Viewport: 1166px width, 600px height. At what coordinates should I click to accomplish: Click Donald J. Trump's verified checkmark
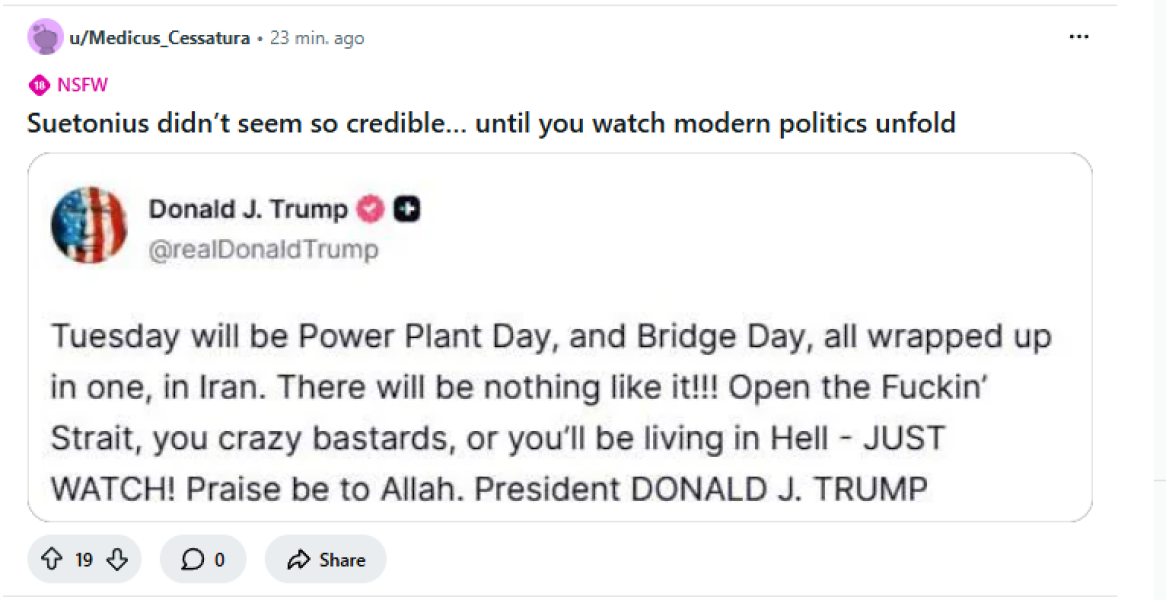click(x=369, y=209)
